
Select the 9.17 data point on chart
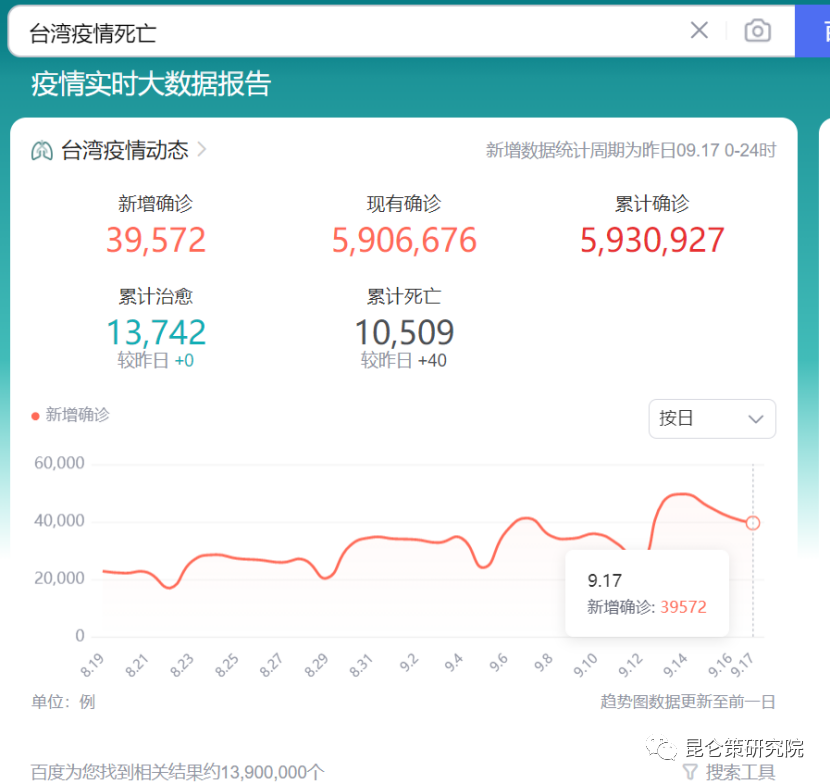[x=753, y=523]
